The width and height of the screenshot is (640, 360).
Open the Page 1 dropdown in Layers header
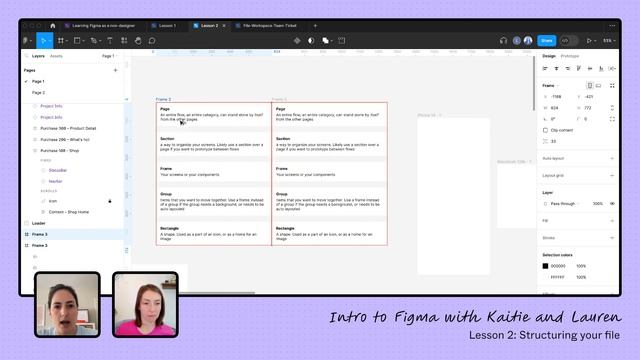pos(110,56)
